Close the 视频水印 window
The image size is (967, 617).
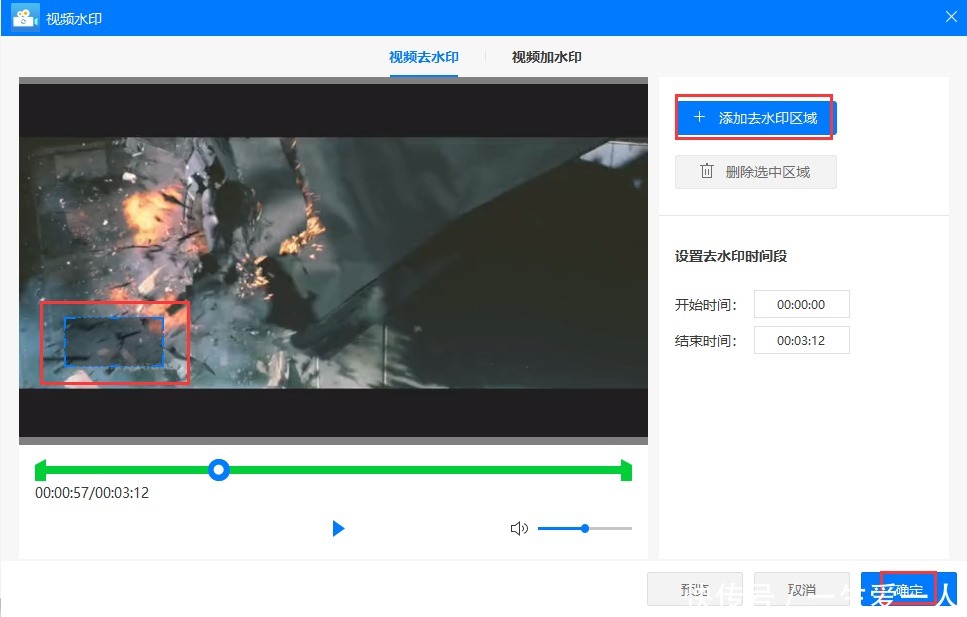coord(951,17)
